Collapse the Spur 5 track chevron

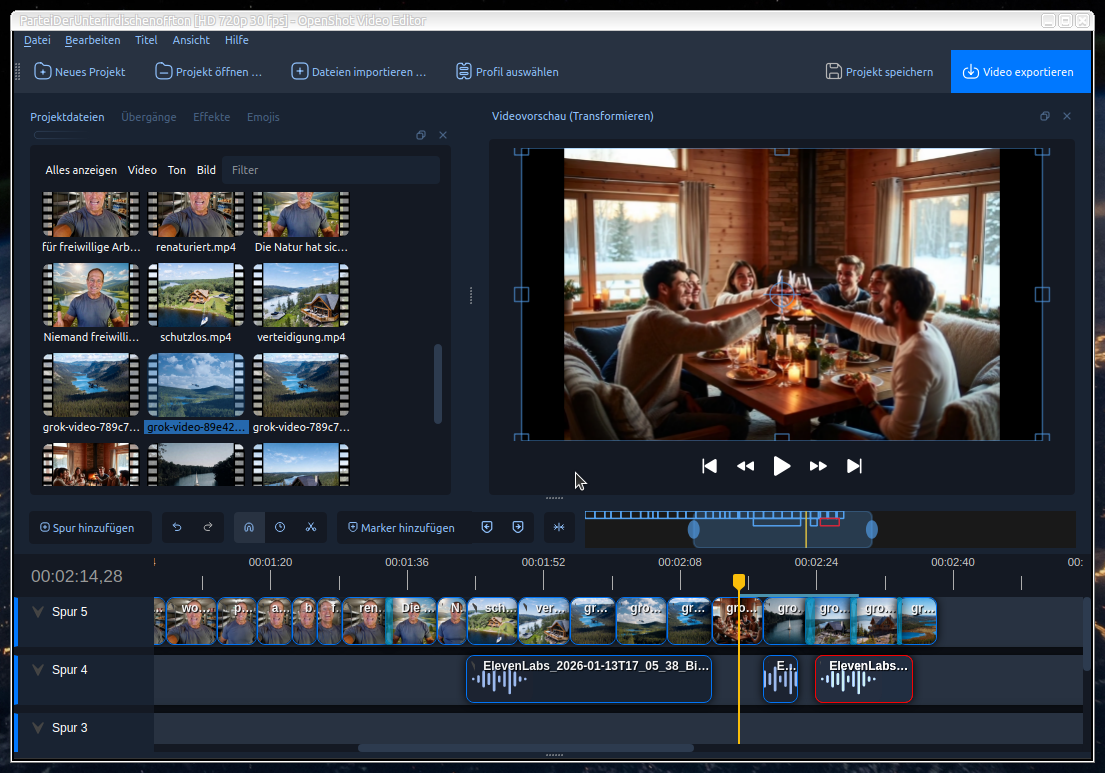[38, 612]
